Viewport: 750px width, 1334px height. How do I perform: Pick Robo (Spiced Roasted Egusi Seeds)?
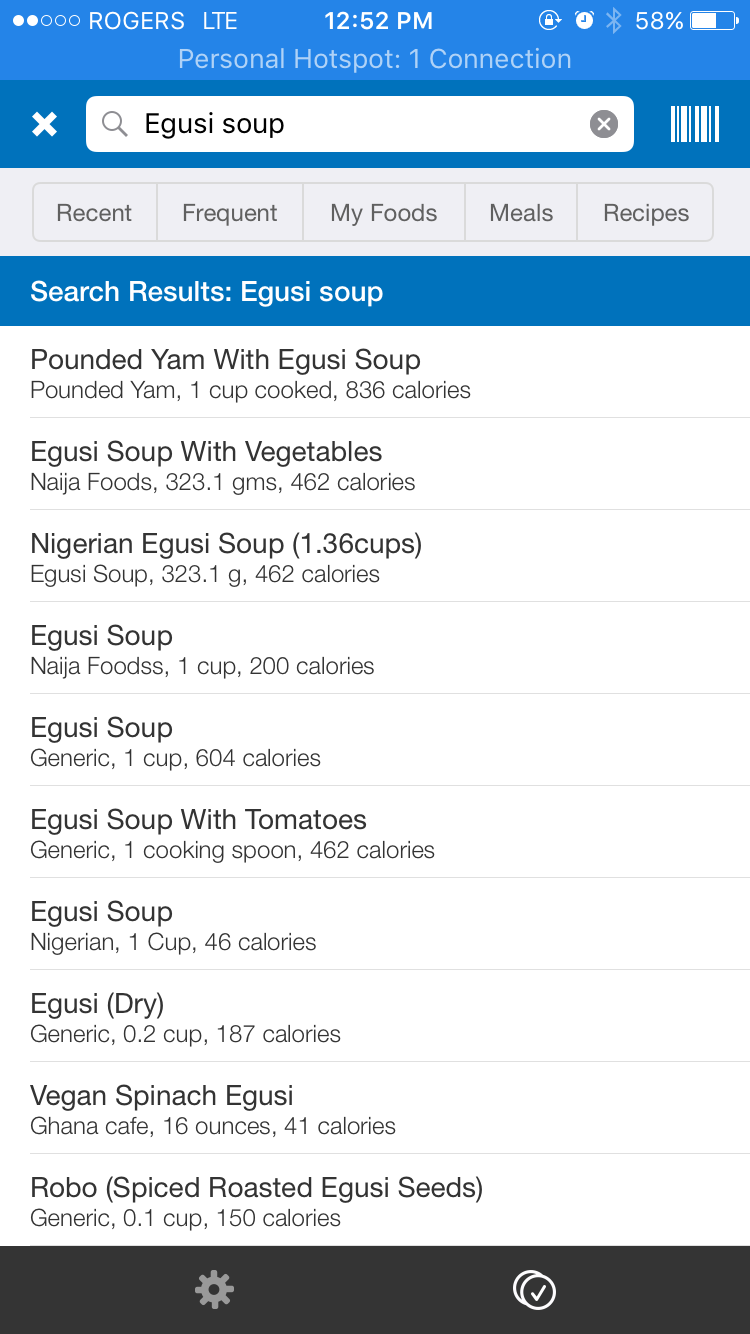coord(375,1201)
